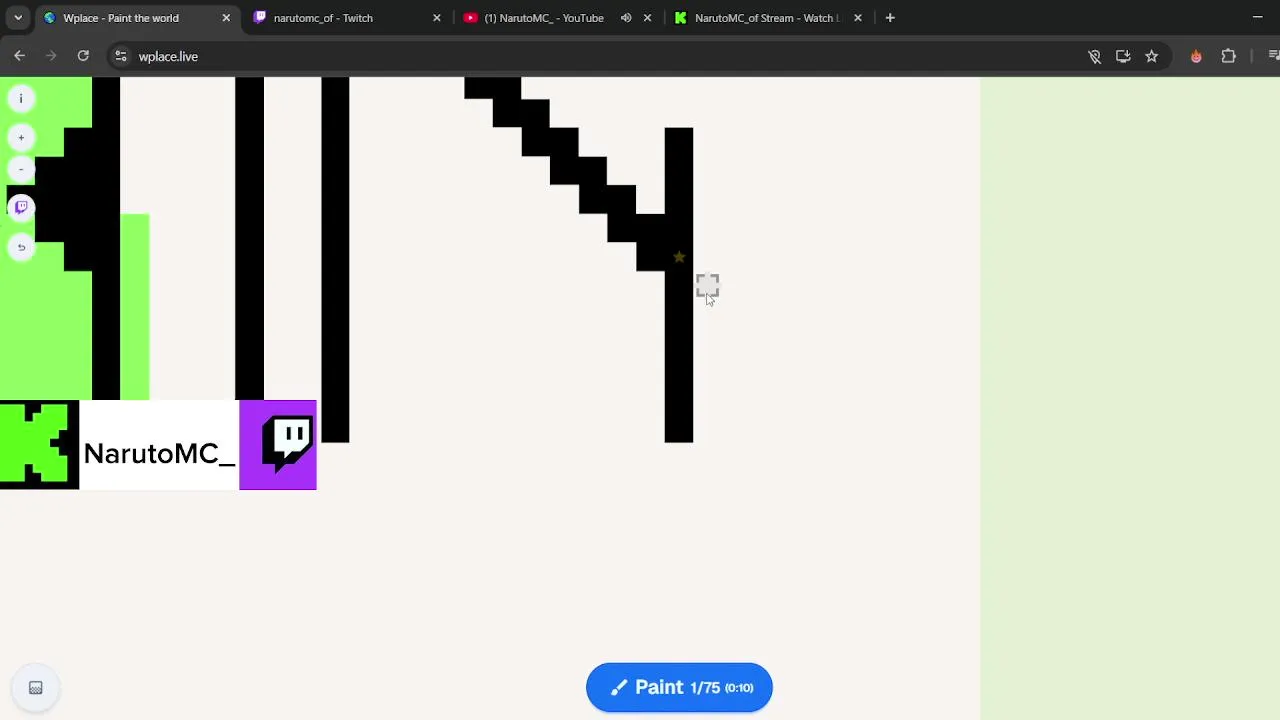Zoom out with the minus button
Screen dimensions: 1280x720
(x=21, y=170)
